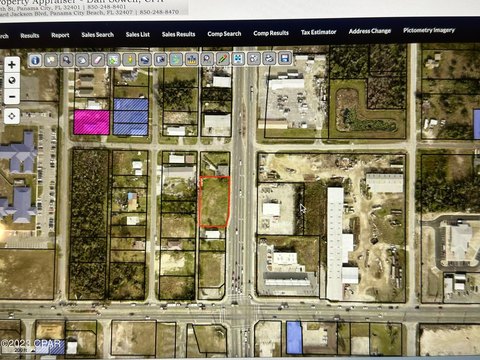480x360 pixels.
Task: Click the blue full-extent arrows icon
Action: point(238,59)
